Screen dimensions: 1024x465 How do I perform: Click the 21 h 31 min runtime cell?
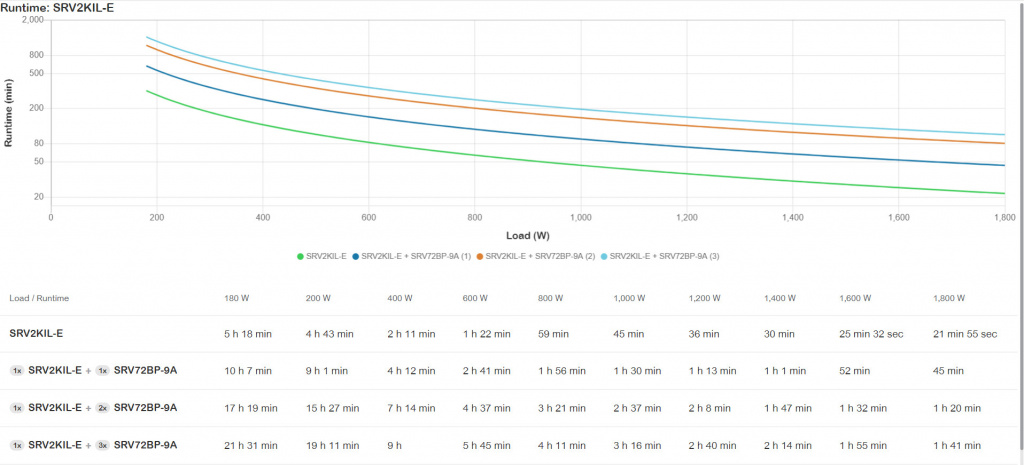(x=251, y=445)
